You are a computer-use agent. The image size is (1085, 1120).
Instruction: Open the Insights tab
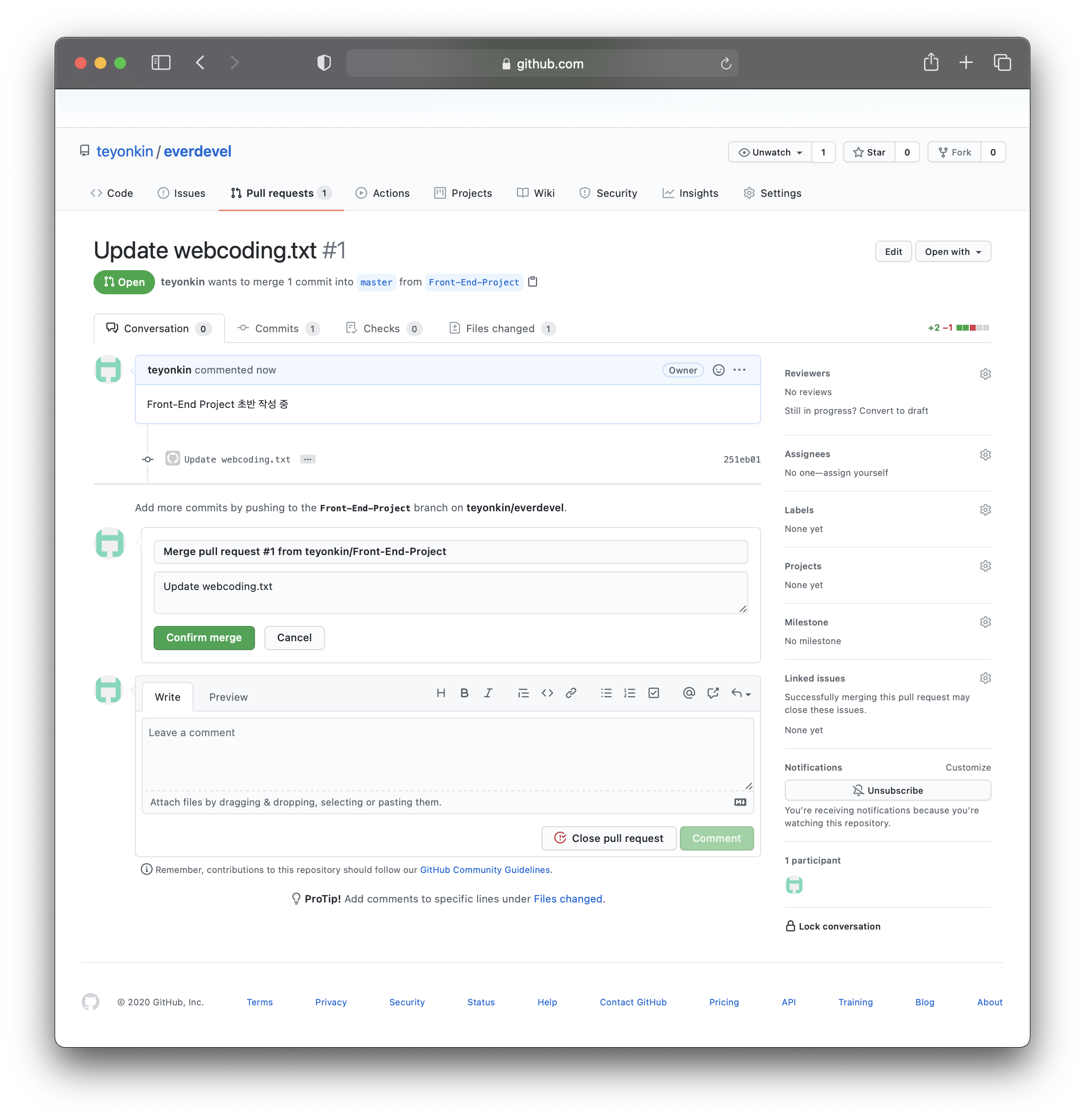(690, 193)
